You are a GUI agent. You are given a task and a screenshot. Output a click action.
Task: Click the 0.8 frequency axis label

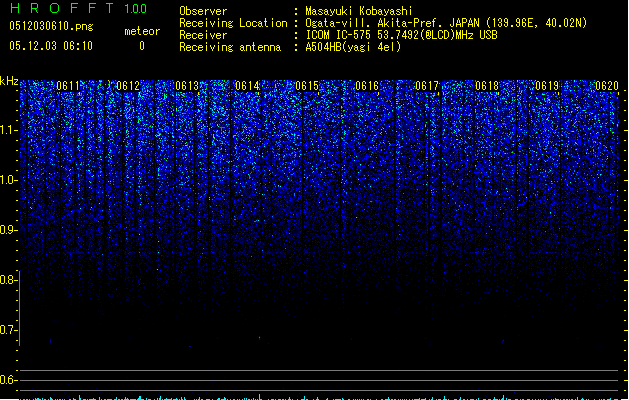point(9,280)
